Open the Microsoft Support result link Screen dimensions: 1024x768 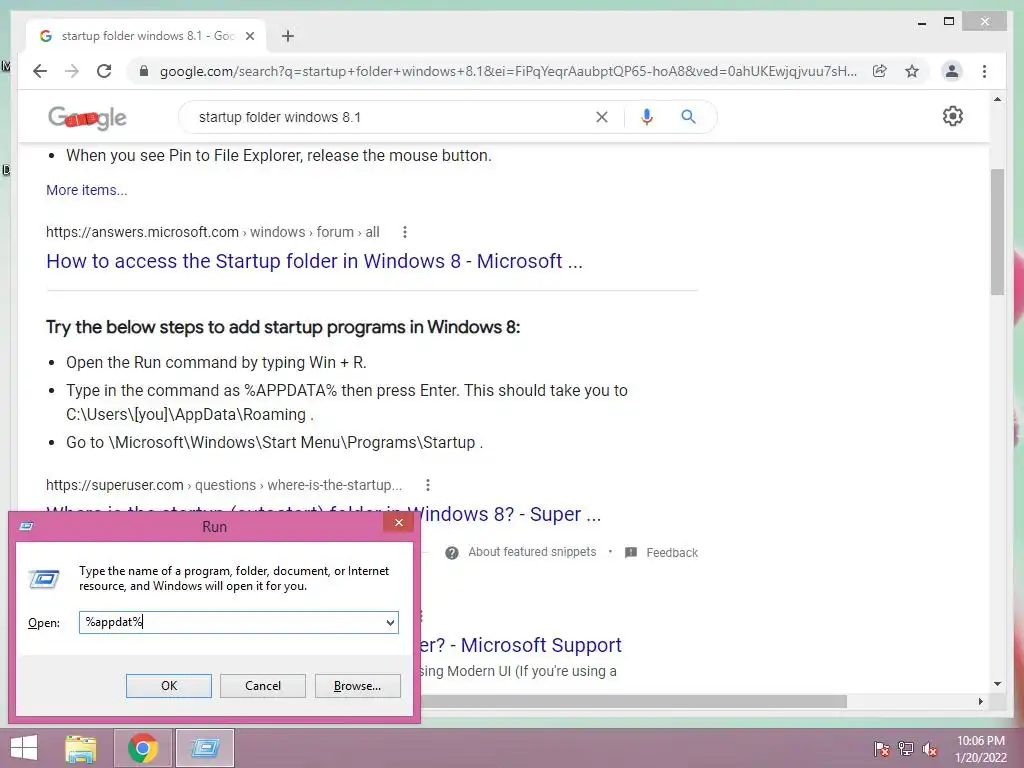click(x=520, y=645)
